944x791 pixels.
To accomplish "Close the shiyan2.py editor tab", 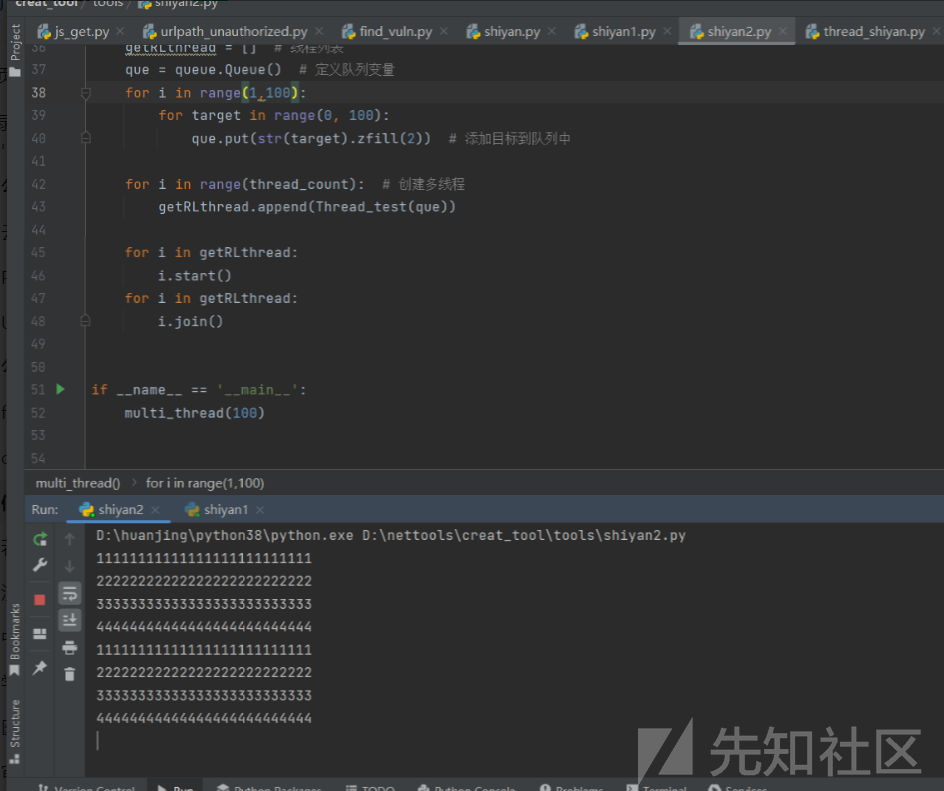I will point(783,31).
